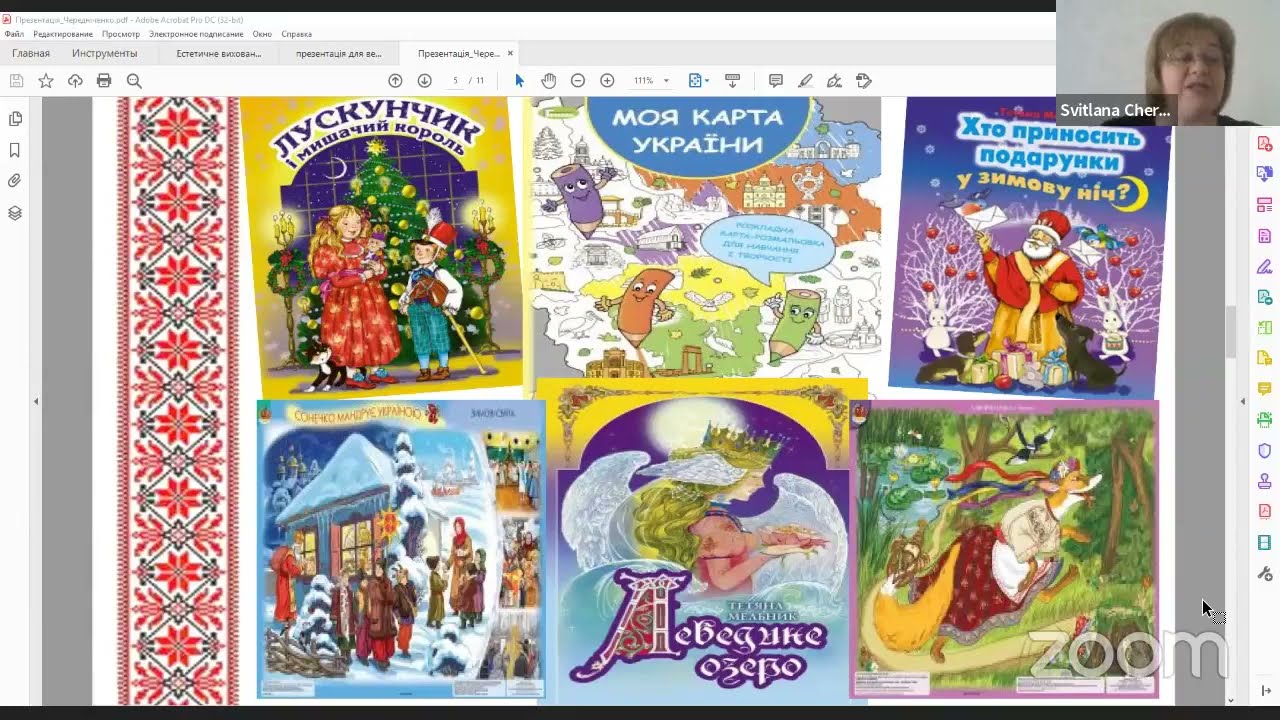Open the Scan & OCR tool
Viewport: 1280px width, 720px height.
pos(1265,420)
